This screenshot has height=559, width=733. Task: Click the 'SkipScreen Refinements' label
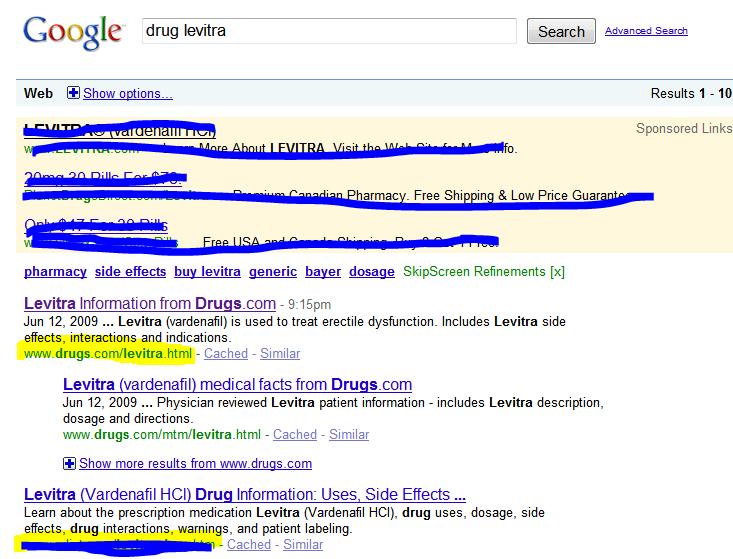click(474, 272)
